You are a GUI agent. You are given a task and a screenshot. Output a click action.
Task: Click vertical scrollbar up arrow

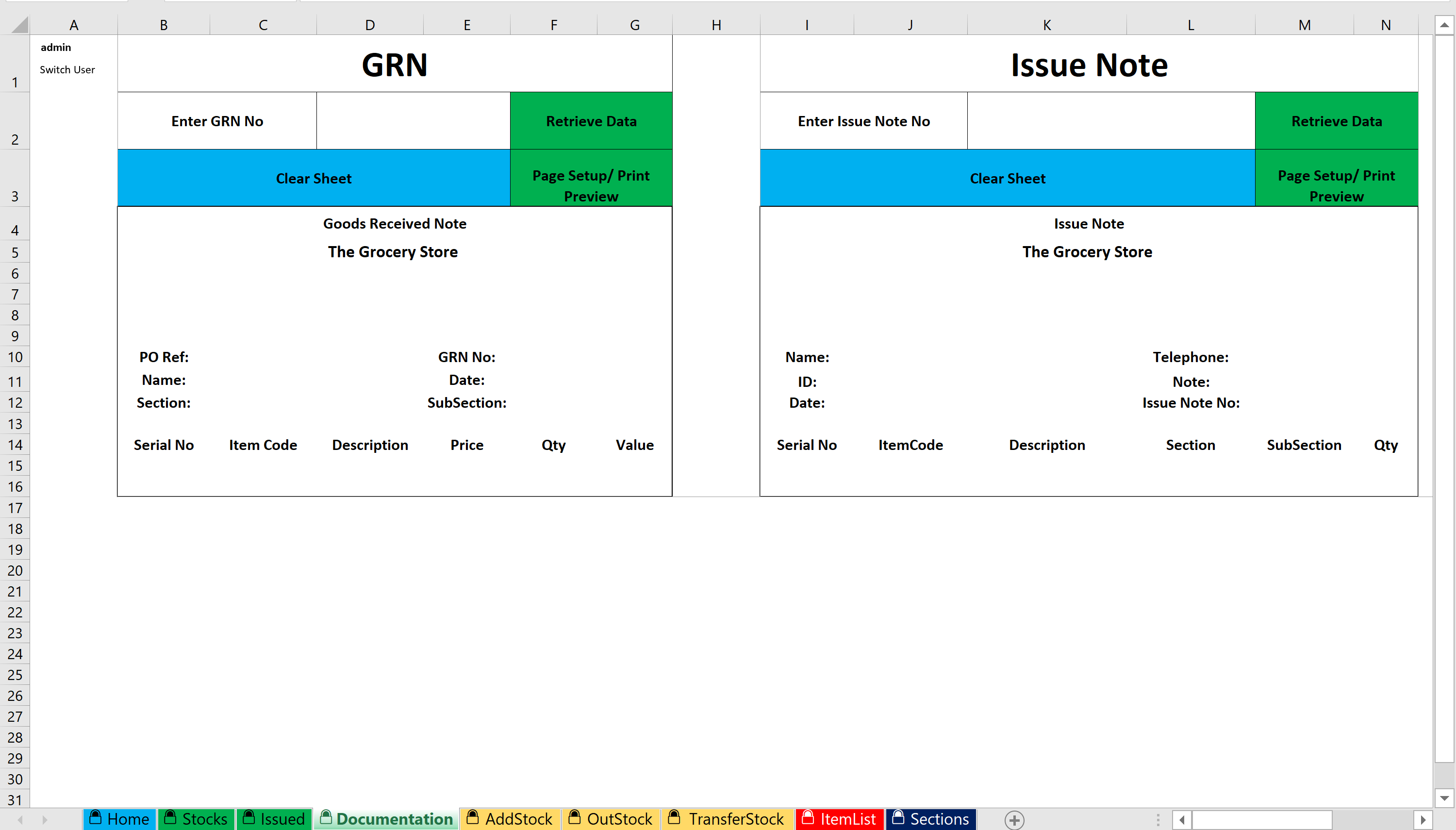tap(1444, 25)
